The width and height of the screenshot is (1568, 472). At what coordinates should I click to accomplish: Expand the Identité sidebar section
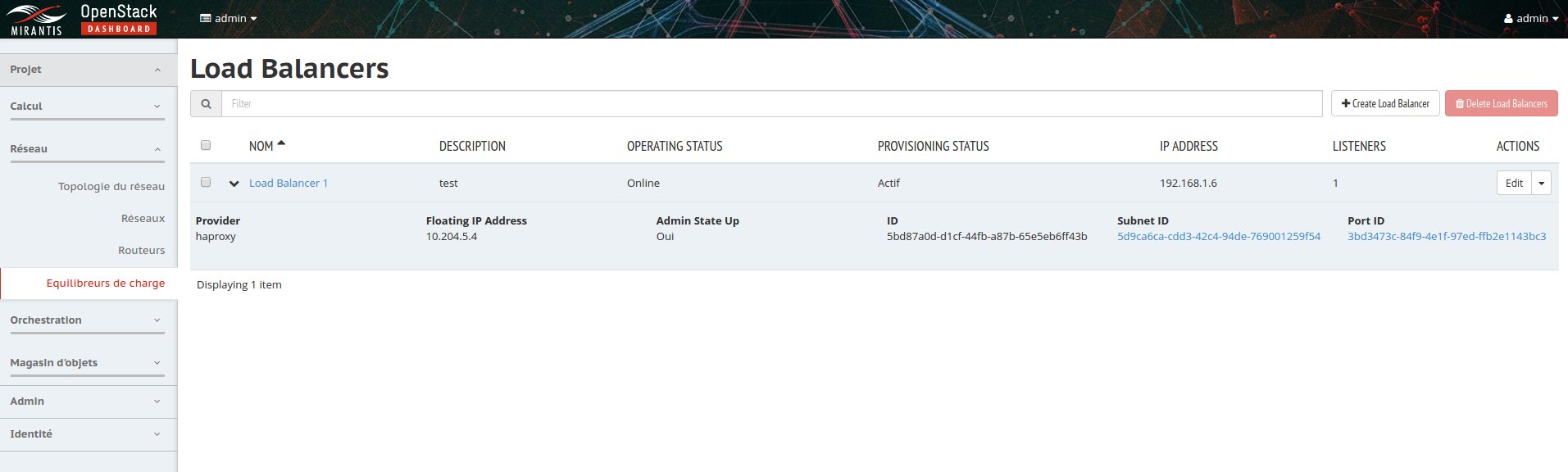[x=89, y=434]
